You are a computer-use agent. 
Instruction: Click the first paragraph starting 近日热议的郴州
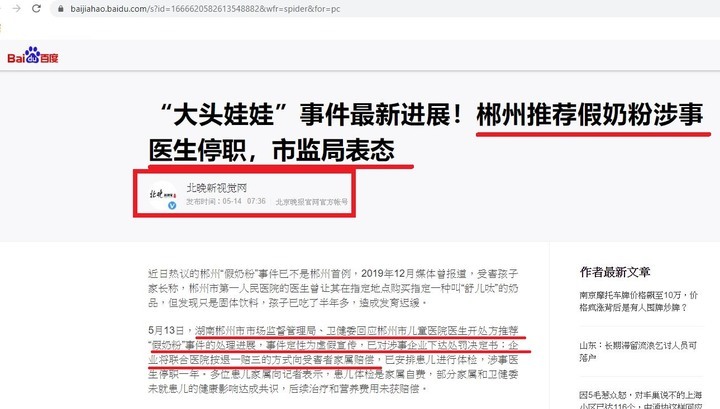tap(333, 288)
